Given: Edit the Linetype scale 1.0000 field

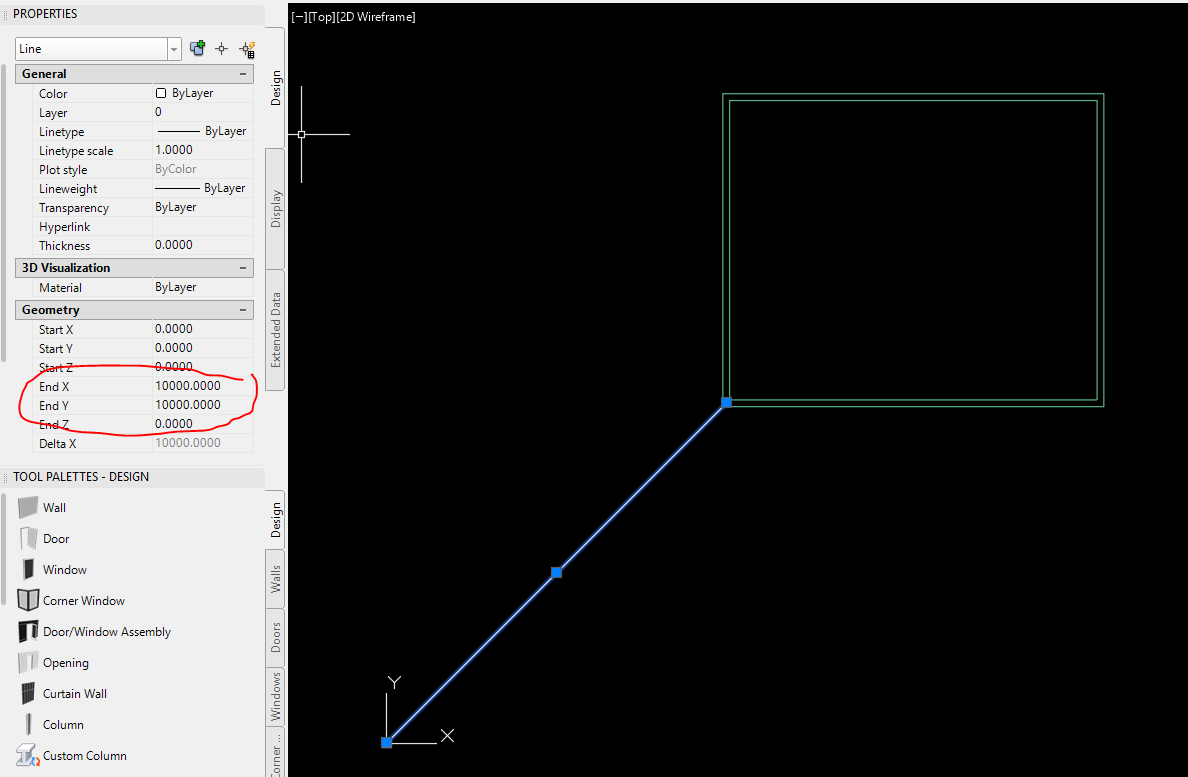Looking at the screenshot, I should 202,150.
